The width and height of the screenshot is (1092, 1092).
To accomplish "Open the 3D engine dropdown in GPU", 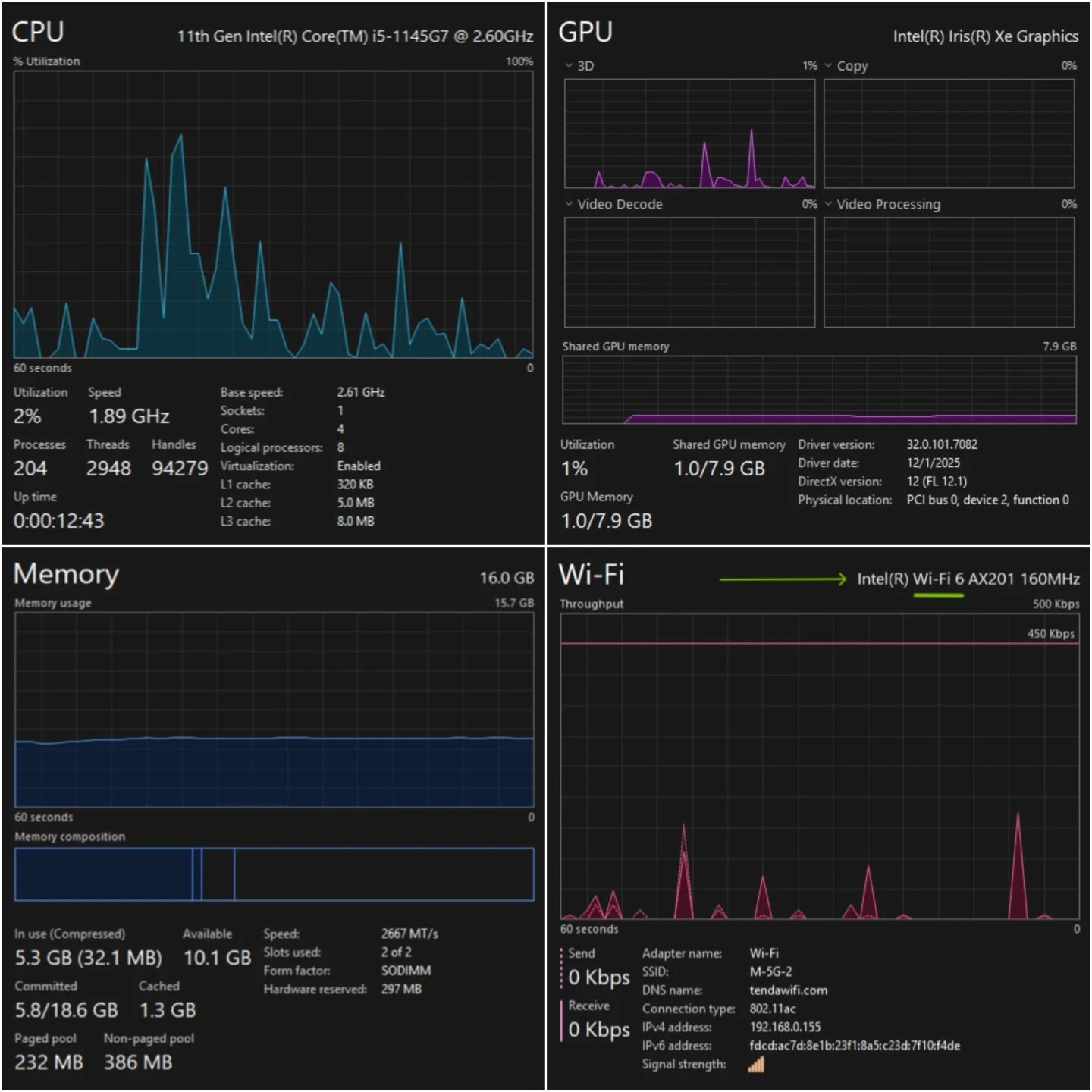I will [570, 66].
